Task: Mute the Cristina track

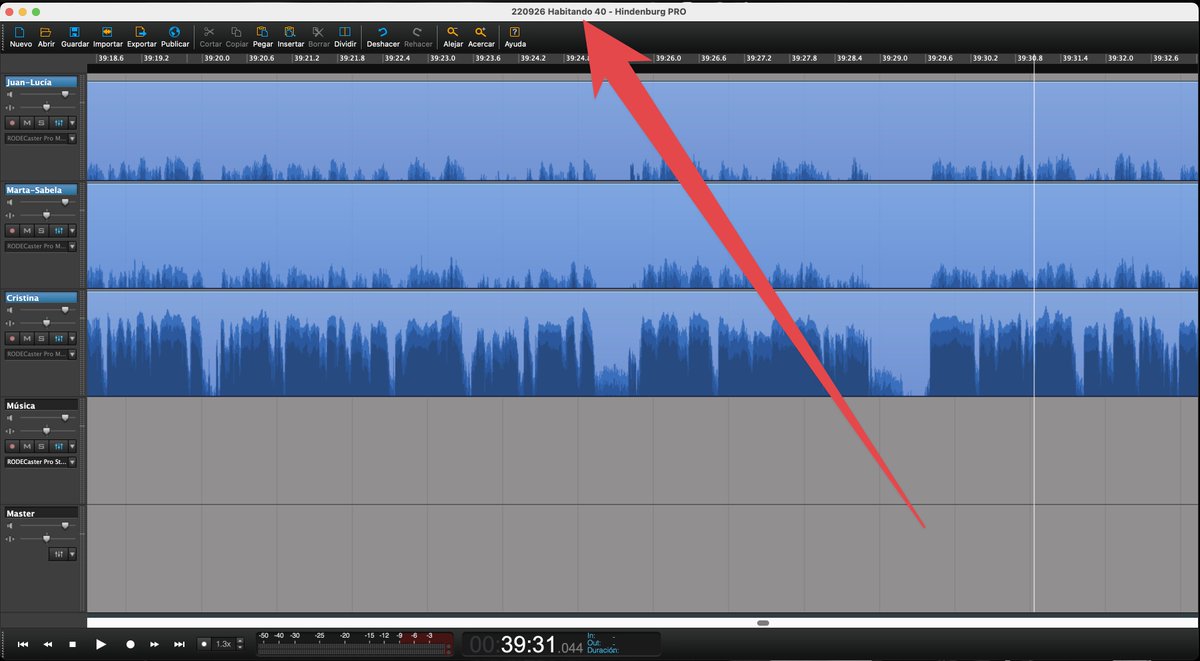Action: [x=27, y=338]
